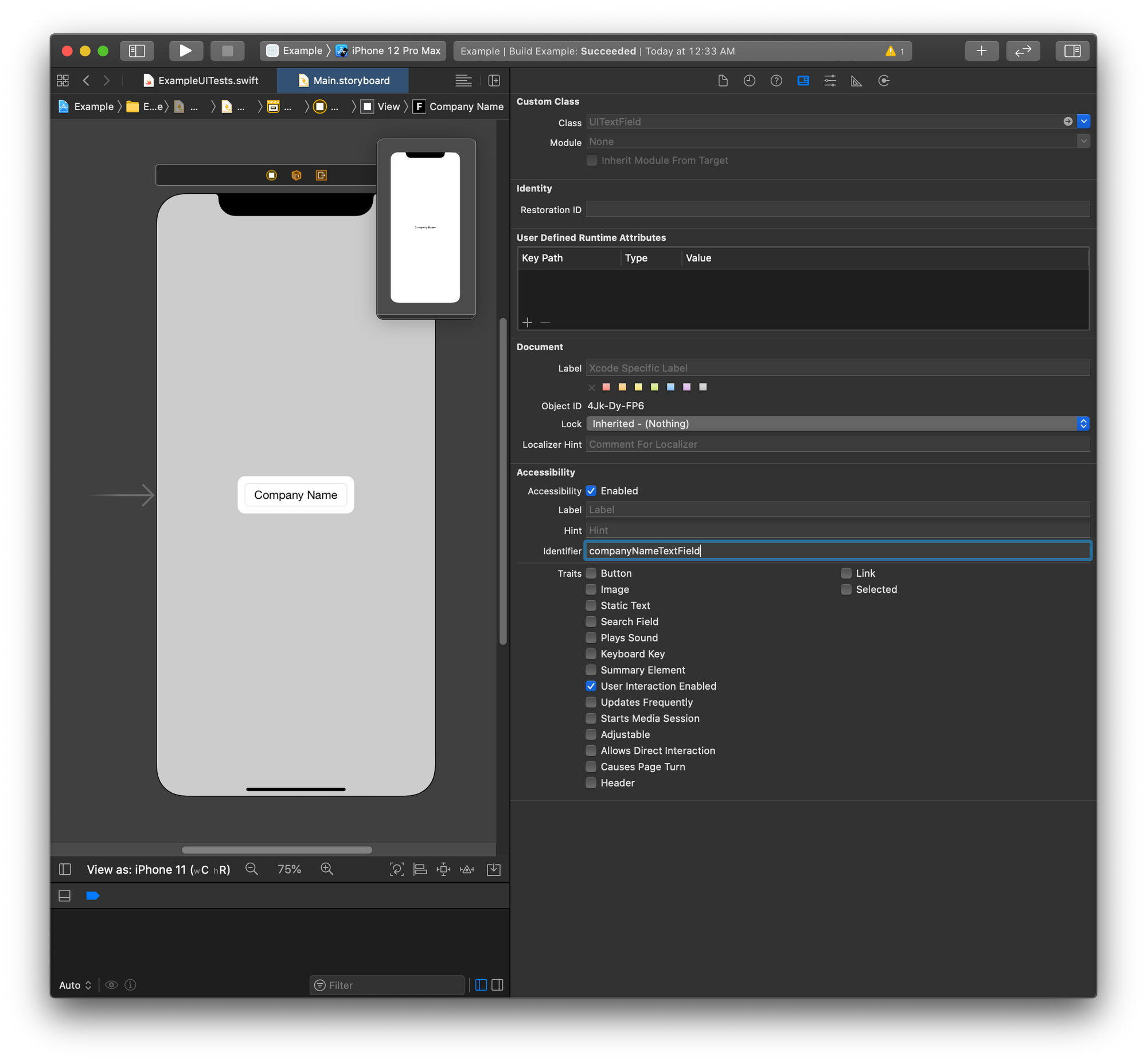Enable the Static Text trait
The image size is (1147, 1064).
tap(591, 605)
